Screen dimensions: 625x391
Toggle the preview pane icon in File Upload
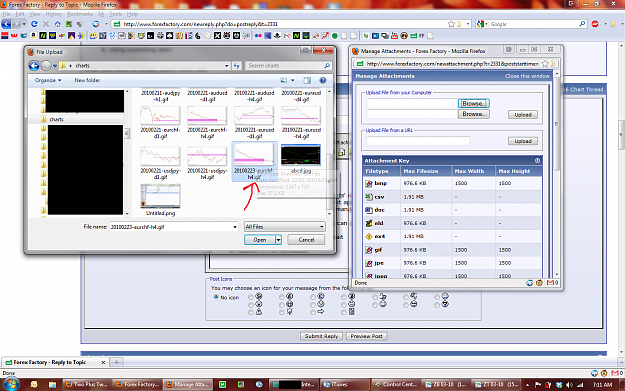pos(307,81)
